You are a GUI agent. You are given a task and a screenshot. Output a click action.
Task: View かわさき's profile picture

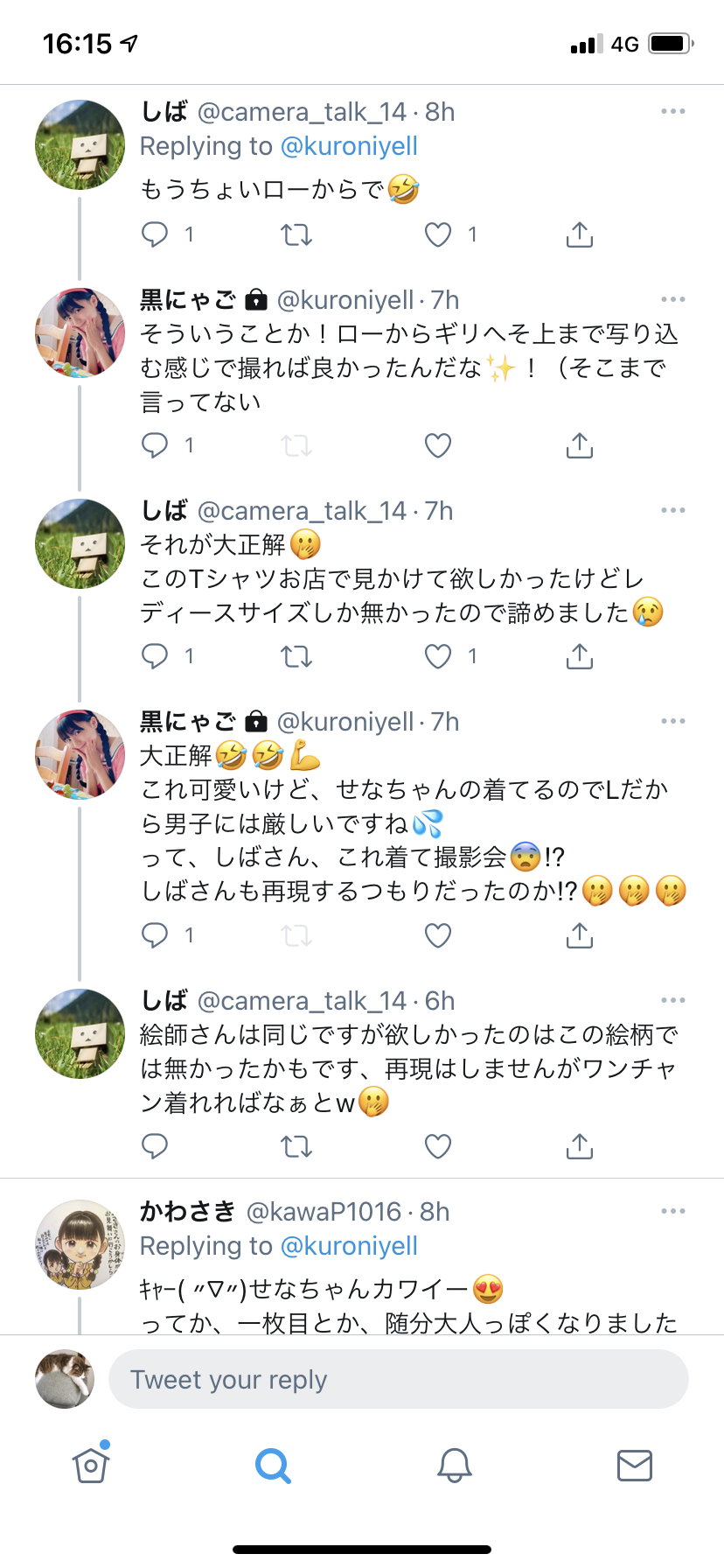pos(80,1244)
